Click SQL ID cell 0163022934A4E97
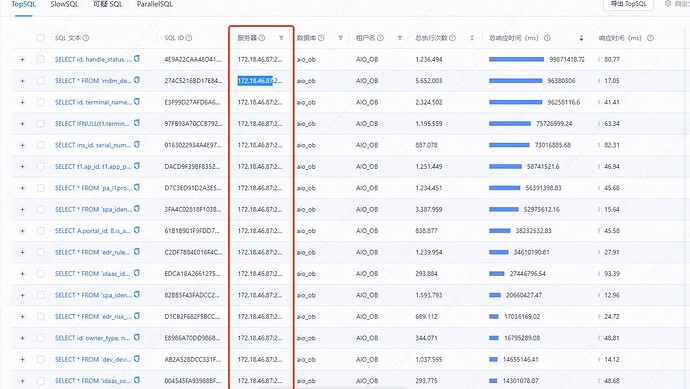This screenshot has height=389, width=690. tap(193, 145)
